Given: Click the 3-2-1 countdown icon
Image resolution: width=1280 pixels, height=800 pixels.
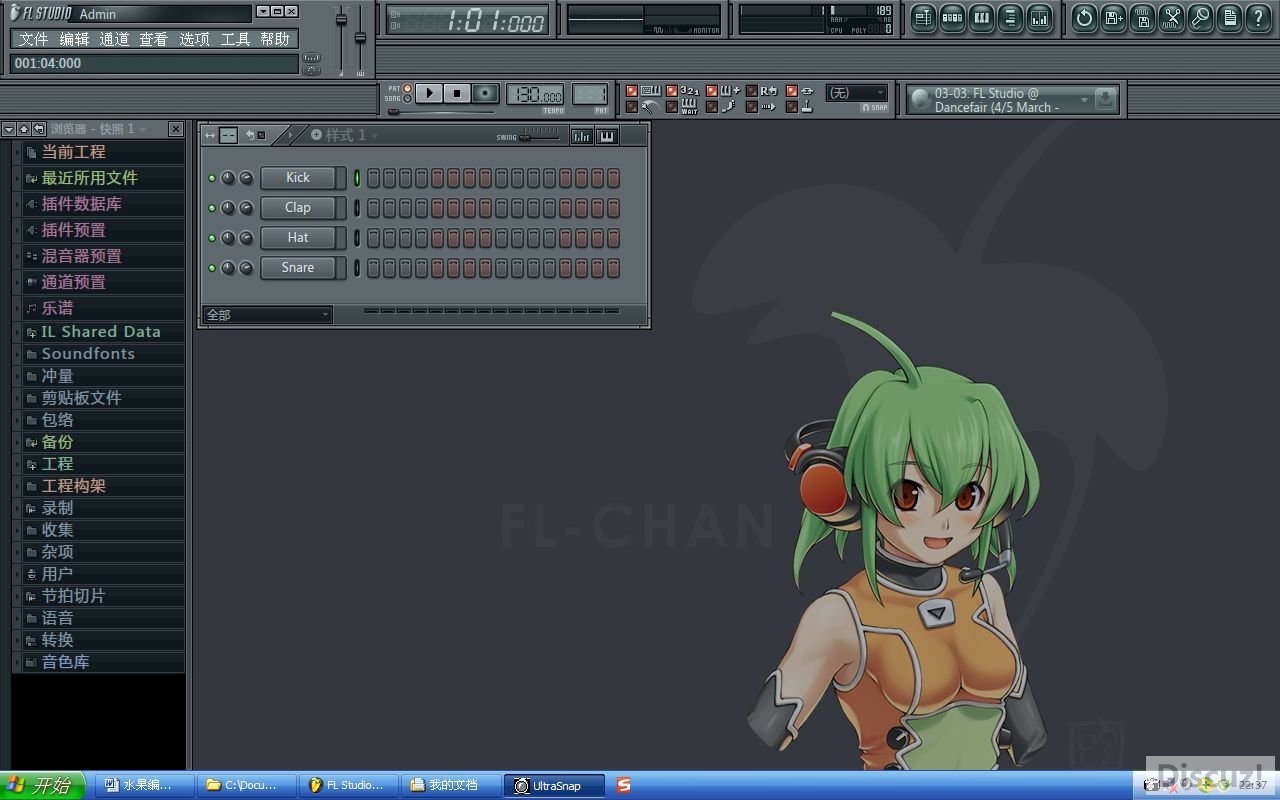Looking at the screenshot, I should pos(690,91).
